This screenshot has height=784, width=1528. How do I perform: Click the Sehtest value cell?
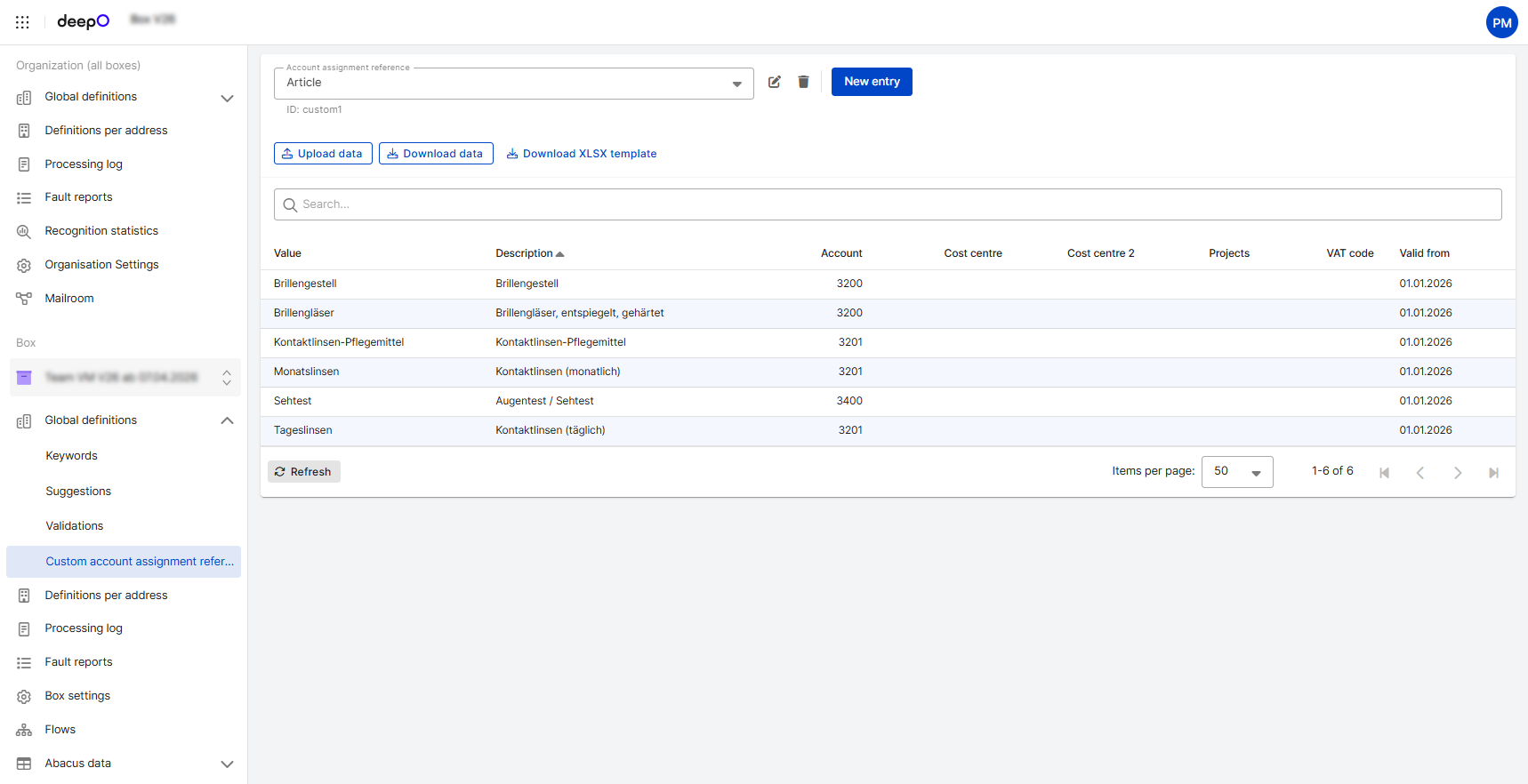(293, 401)
